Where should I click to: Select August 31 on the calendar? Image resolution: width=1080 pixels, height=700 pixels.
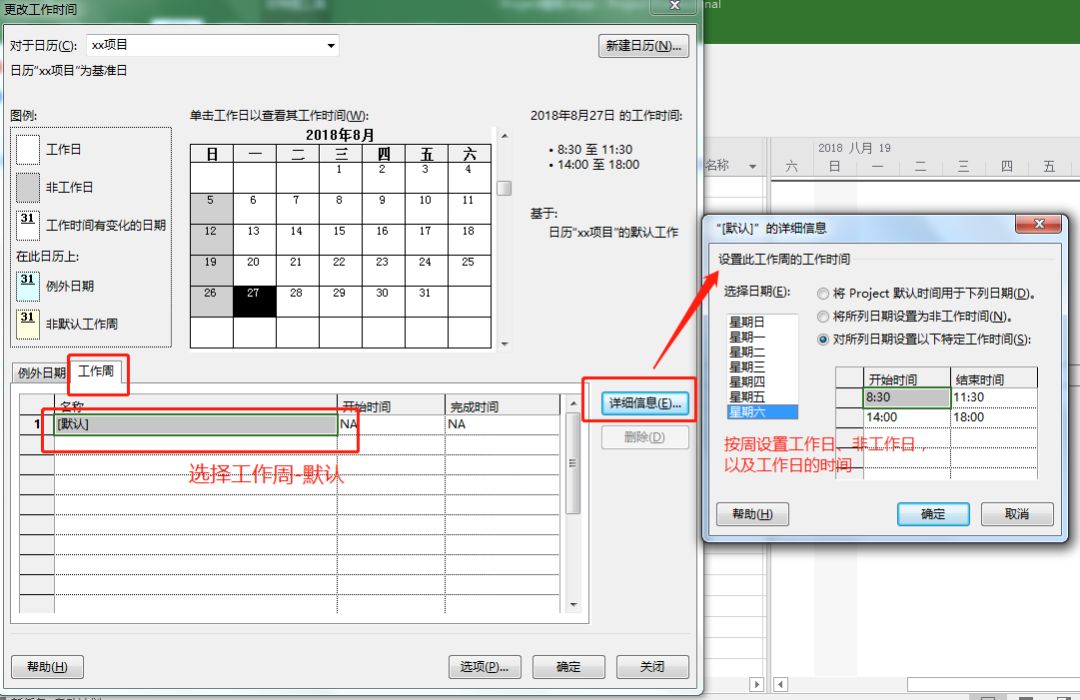[426, 302]
